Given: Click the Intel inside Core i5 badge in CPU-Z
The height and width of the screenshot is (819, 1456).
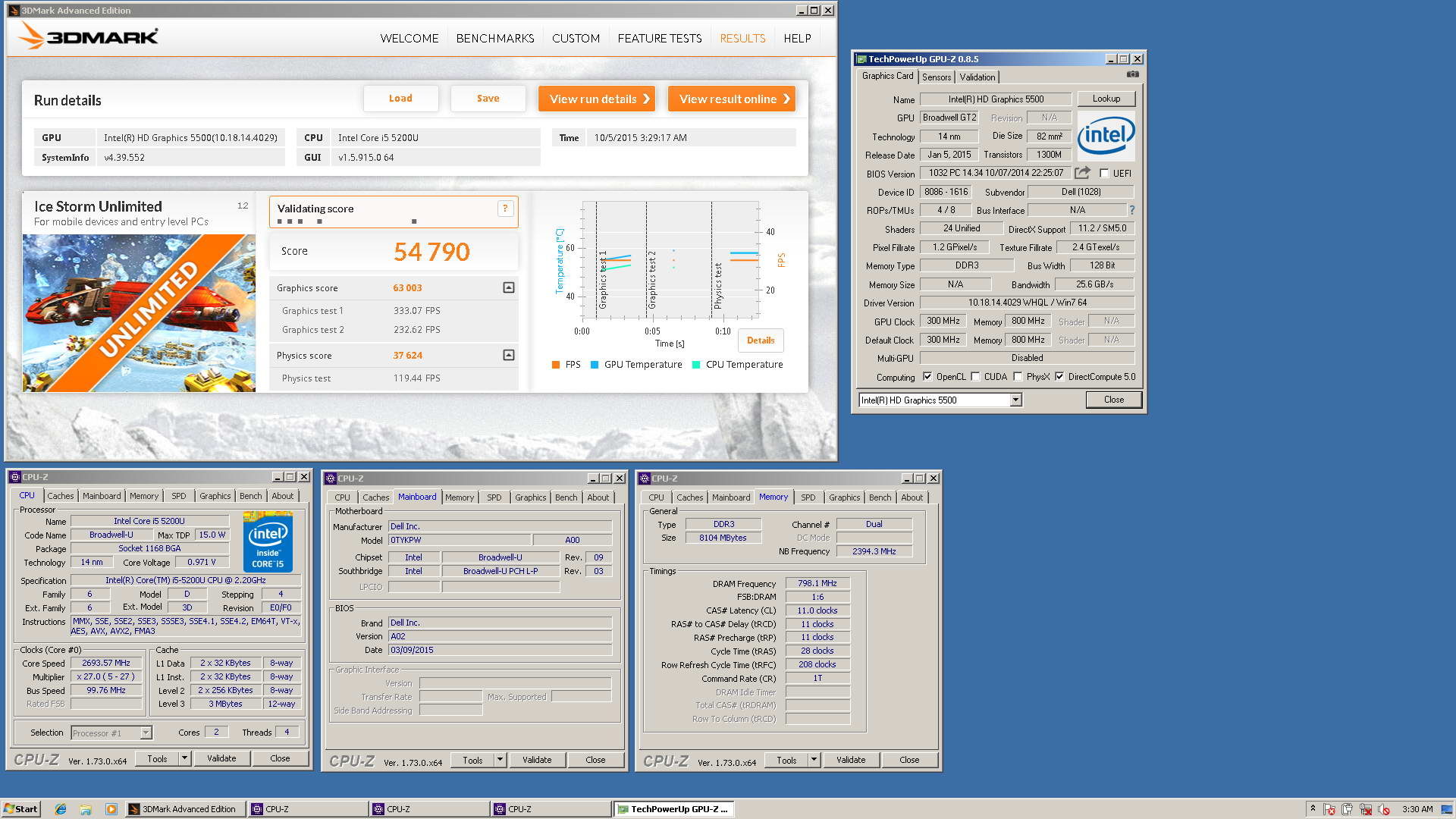Looking at the screenshot, I should (x=268, y=542).
